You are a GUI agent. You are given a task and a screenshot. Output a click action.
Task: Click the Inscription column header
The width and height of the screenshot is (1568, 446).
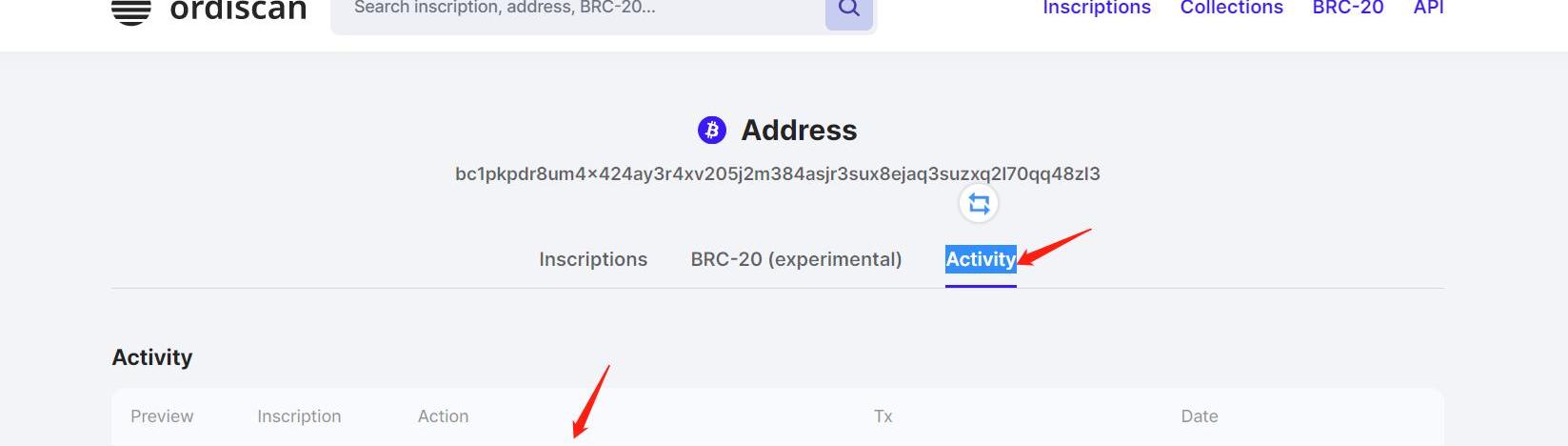click(x=299, y=416)
